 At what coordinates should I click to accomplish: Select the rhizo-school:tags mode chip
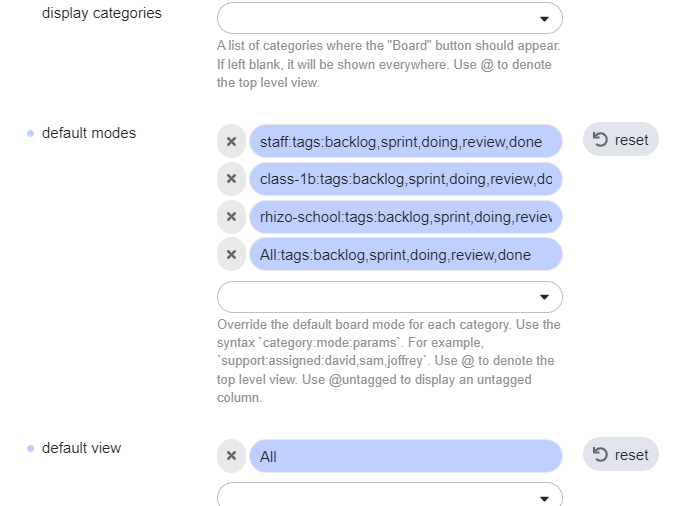(406, 216)
